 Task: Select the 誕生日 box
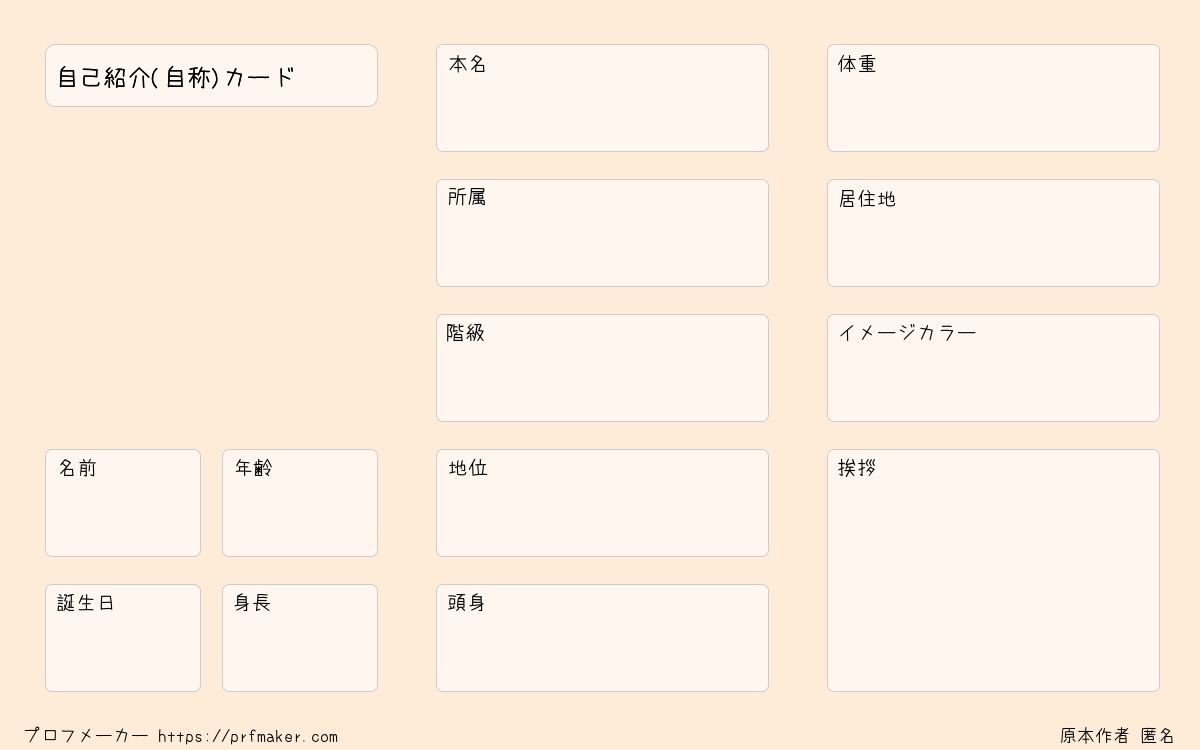point(123,638)
